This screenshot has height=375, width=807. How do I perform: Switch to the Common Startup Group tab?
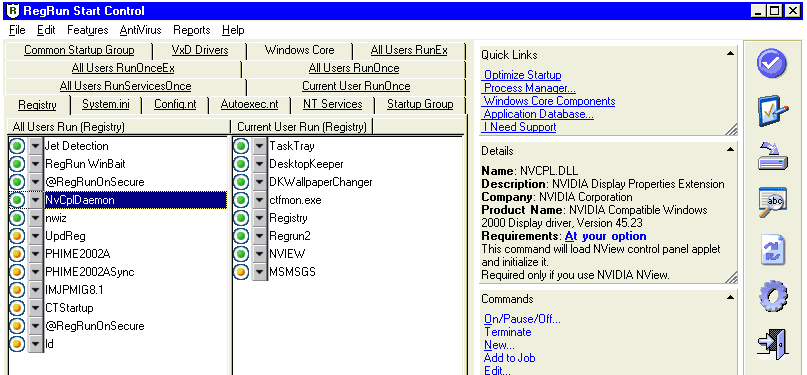[x=79, y=50]
